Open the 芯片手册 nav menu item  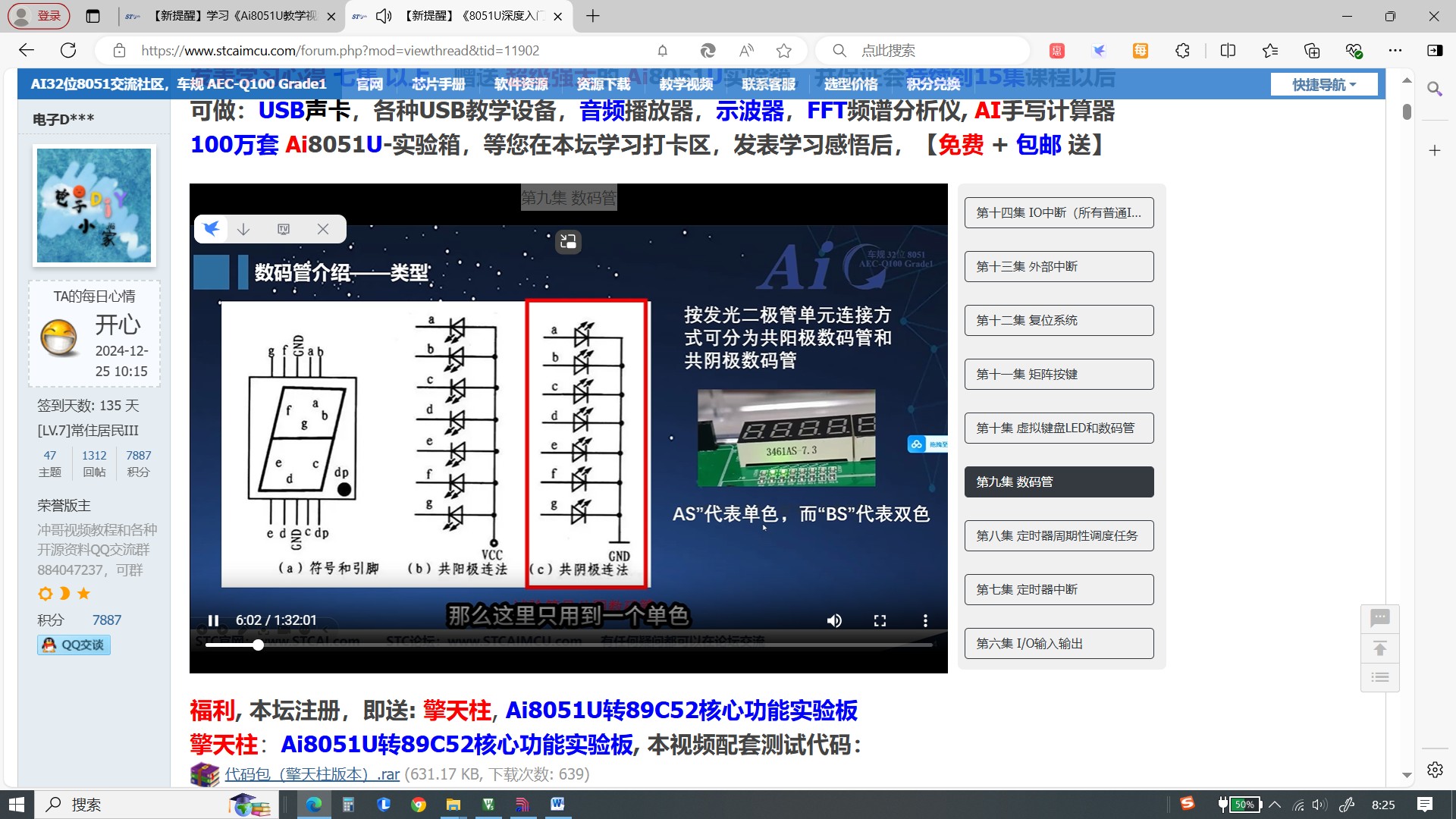pos(438,84)
